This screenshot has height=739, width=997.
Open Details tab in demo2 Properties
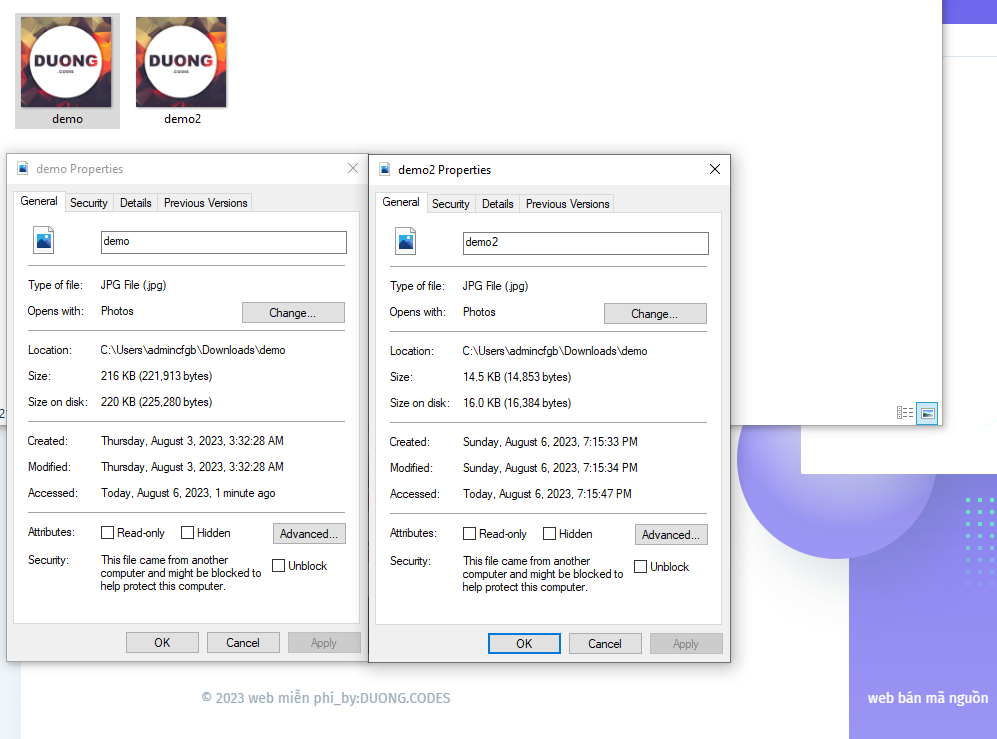pos(497,204)
